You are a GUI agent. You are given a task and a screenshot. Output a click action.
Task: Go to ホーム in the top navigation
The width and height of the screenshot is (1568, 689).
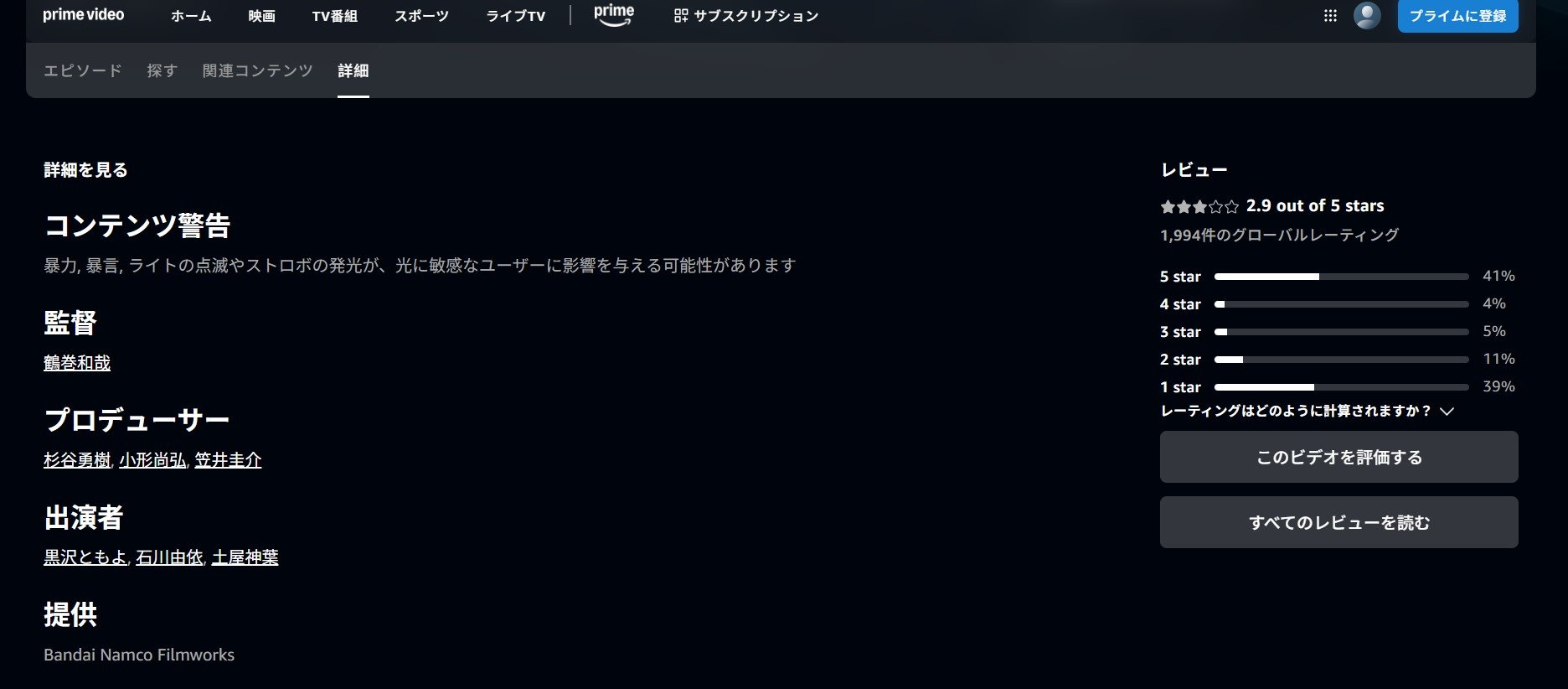click(x=191, y=16)
